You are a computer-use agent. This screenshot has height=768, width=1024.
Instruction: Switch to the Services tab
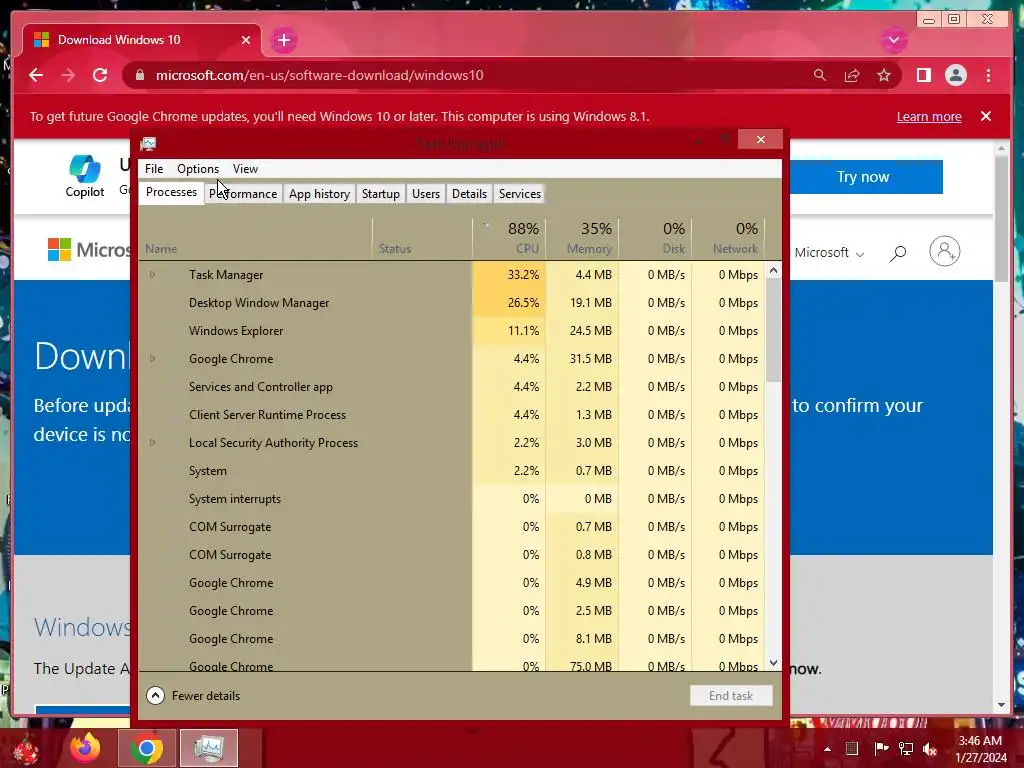point(520,194)
